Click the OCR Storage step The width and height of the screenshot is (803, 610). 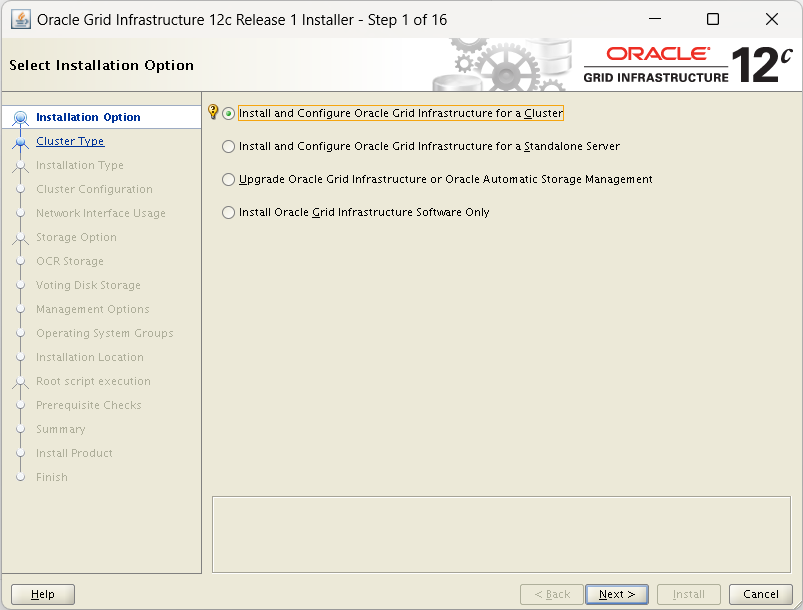click(70, 261)
